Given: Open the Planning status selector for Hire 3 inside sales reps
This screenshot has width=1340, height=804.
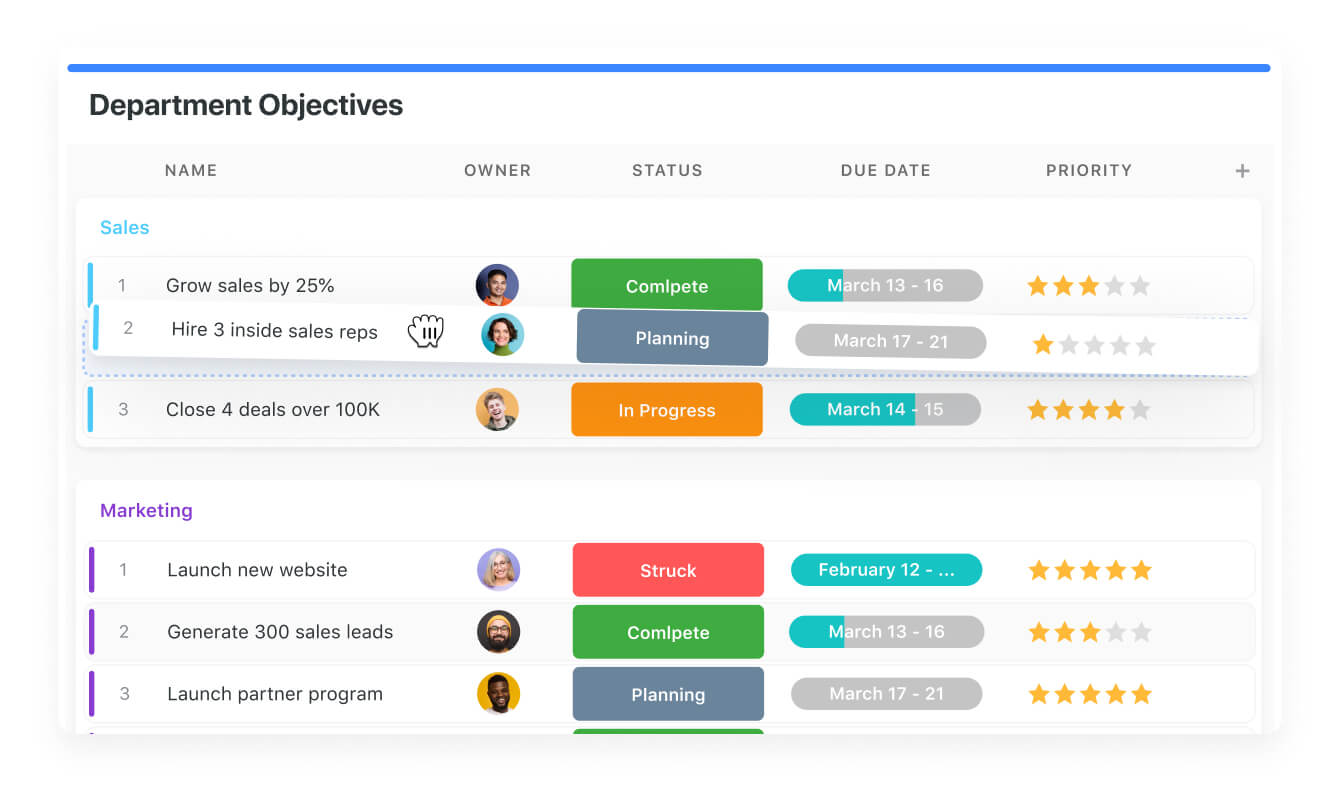Looking at the screenshot, I should click(x=671, y=337).
